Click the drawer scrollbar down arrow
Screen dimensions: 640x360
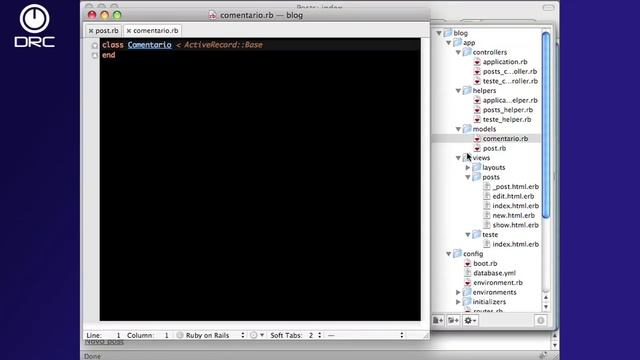(x=546, y=307)
